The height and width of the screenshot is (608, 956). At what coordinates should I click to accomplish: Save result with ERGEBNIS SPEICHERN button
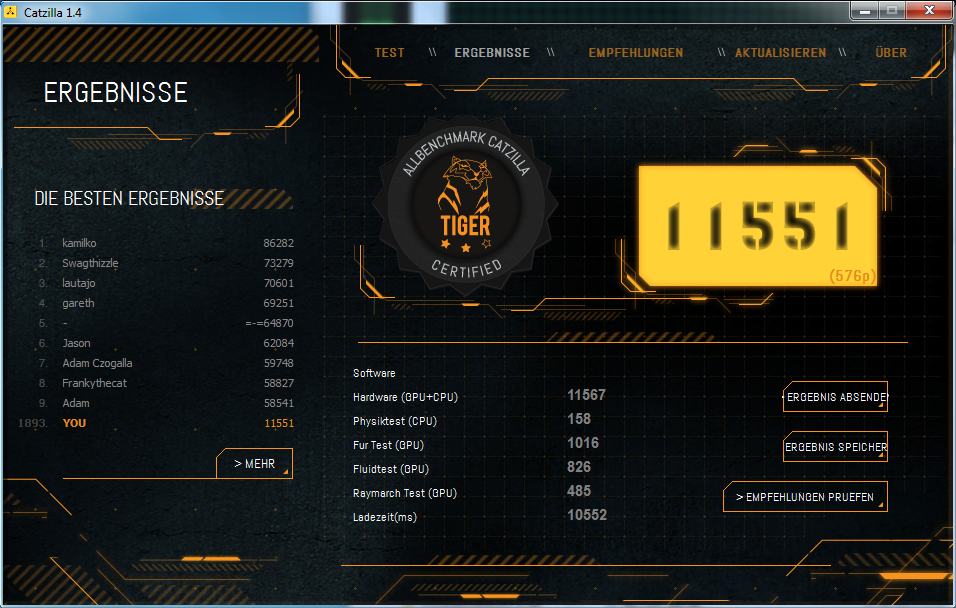tap(835, 447)
